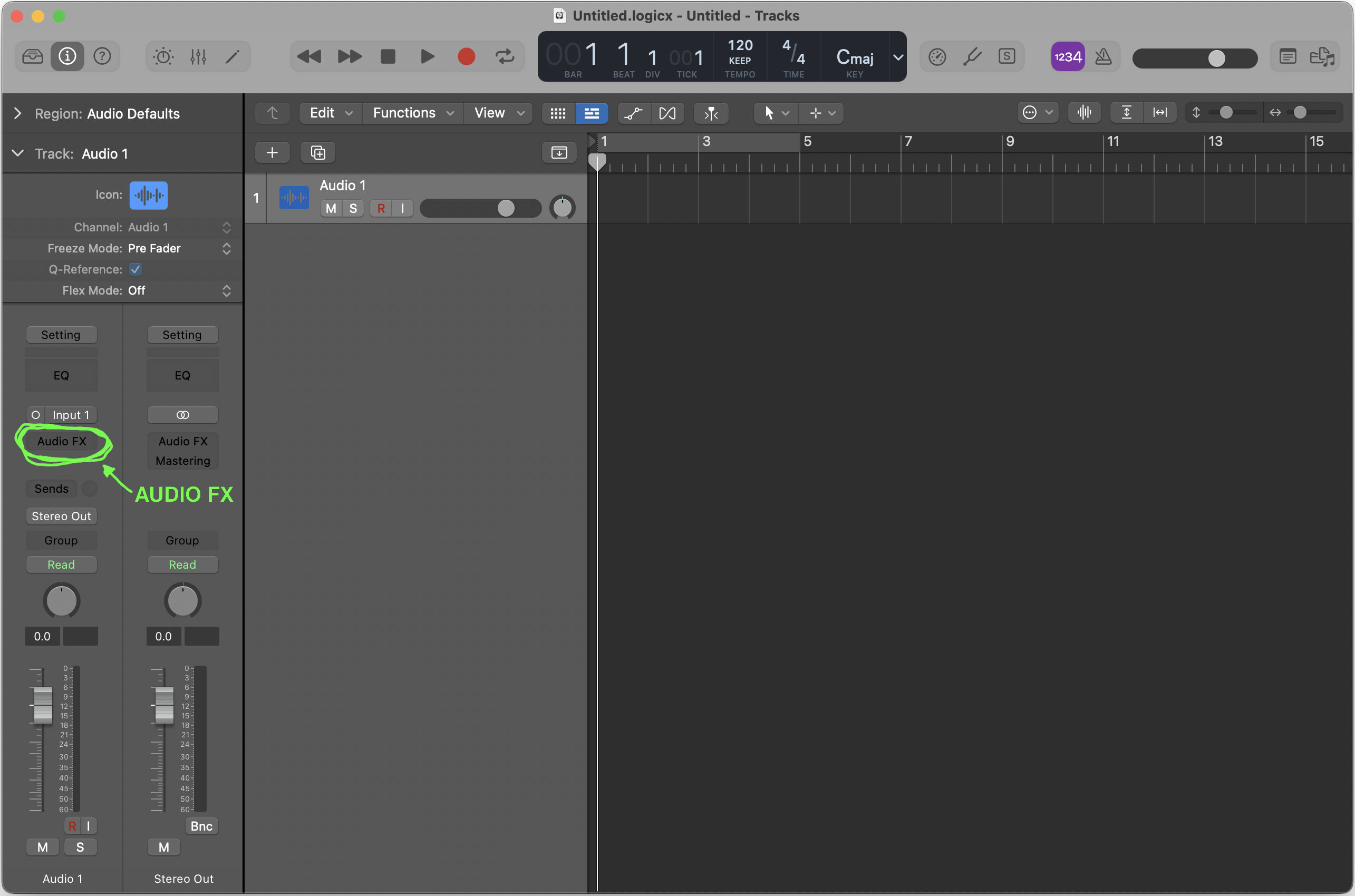Toggle Flex show/hide button
This screenshot has width=1355, height=896.
(x=667, y=113)
